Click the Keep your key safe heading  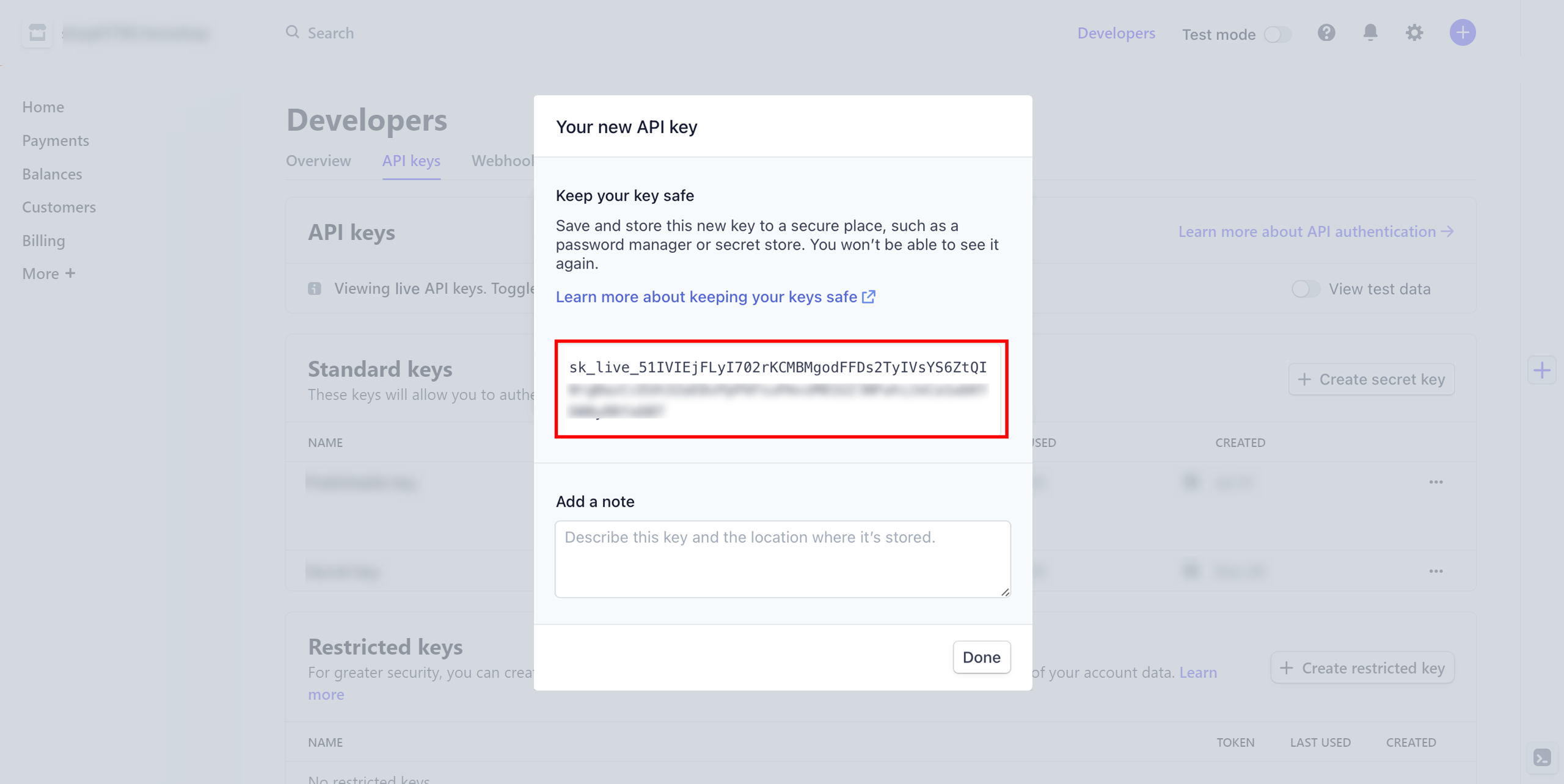click(x=625, y=195)
